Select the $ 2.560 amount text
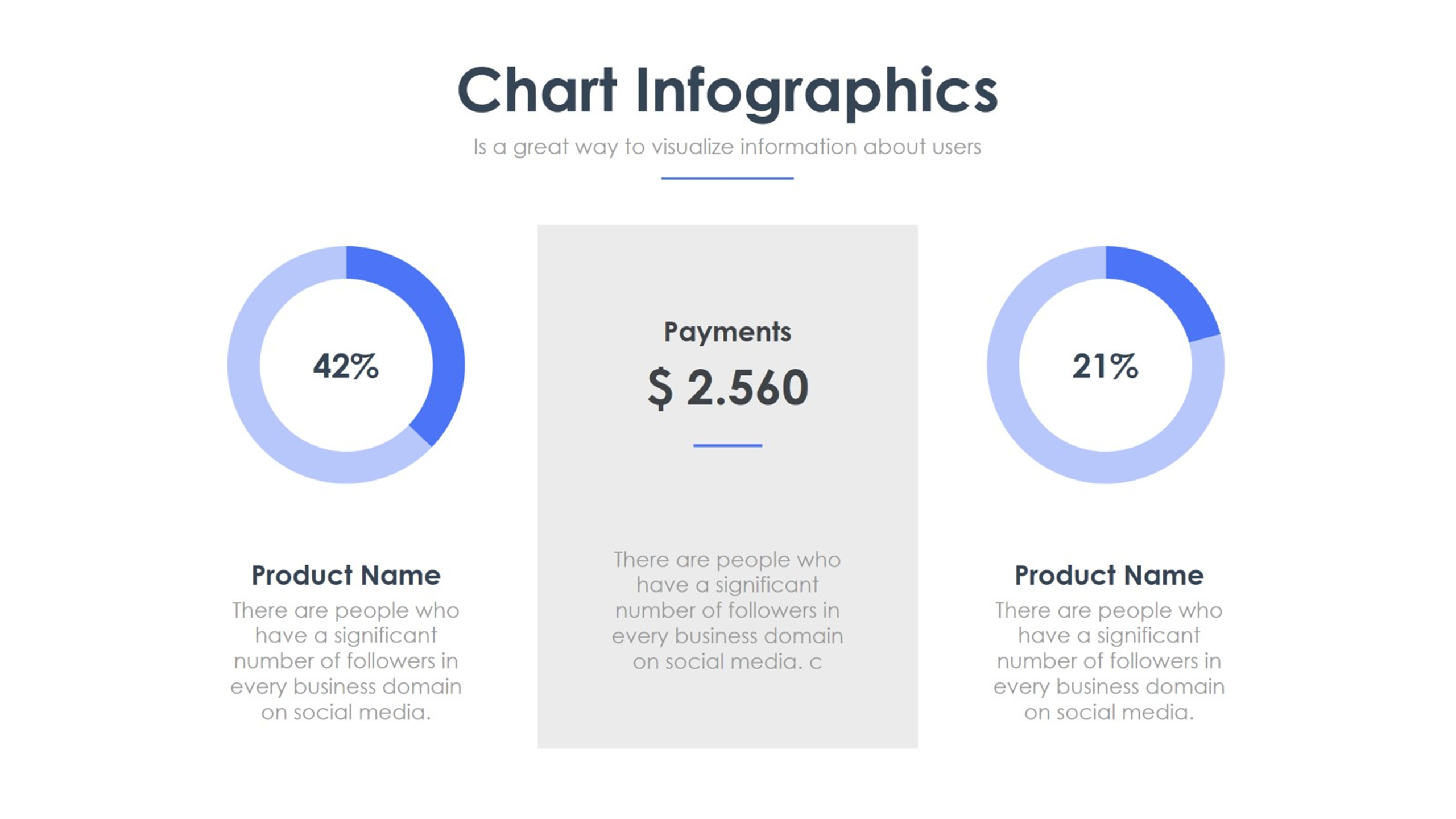The width and height of the screenshot is (1456, 819). click(x=727, y=387)
